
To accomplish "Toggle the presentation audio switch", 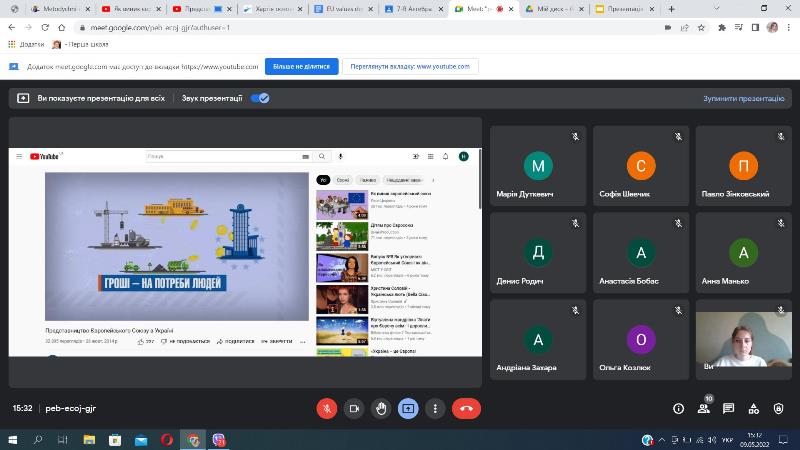I will 260,99.
